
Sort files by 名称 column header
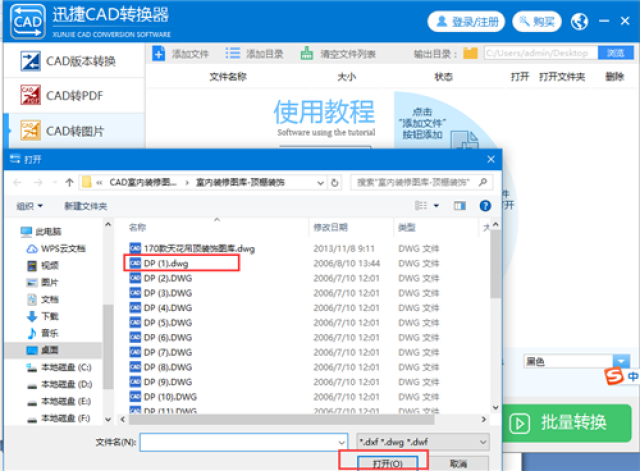pyautogui.click(x=138, y=227)
